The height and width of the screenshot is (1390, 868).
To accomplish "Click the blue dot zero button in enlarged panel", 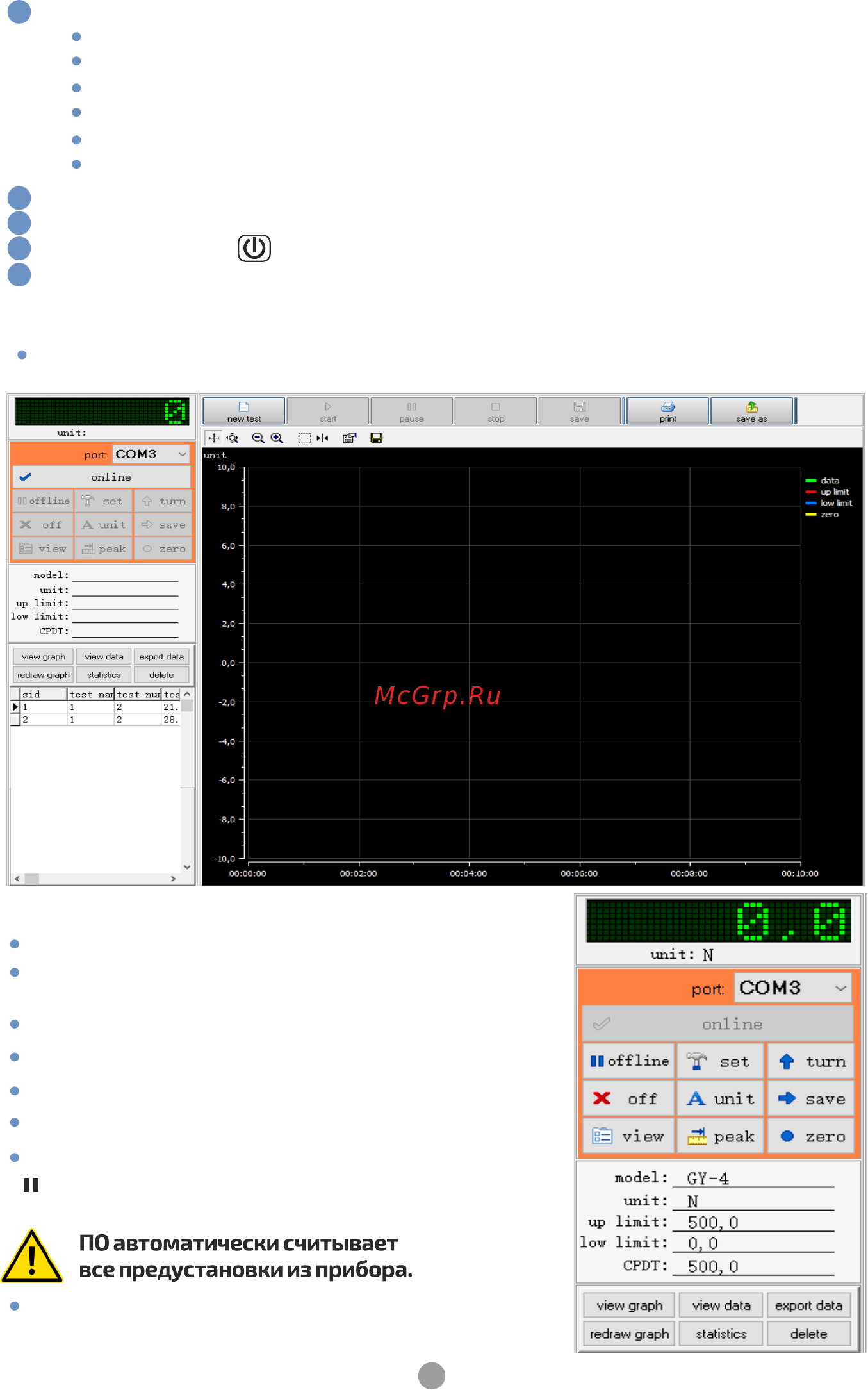I will point(811,1136).
